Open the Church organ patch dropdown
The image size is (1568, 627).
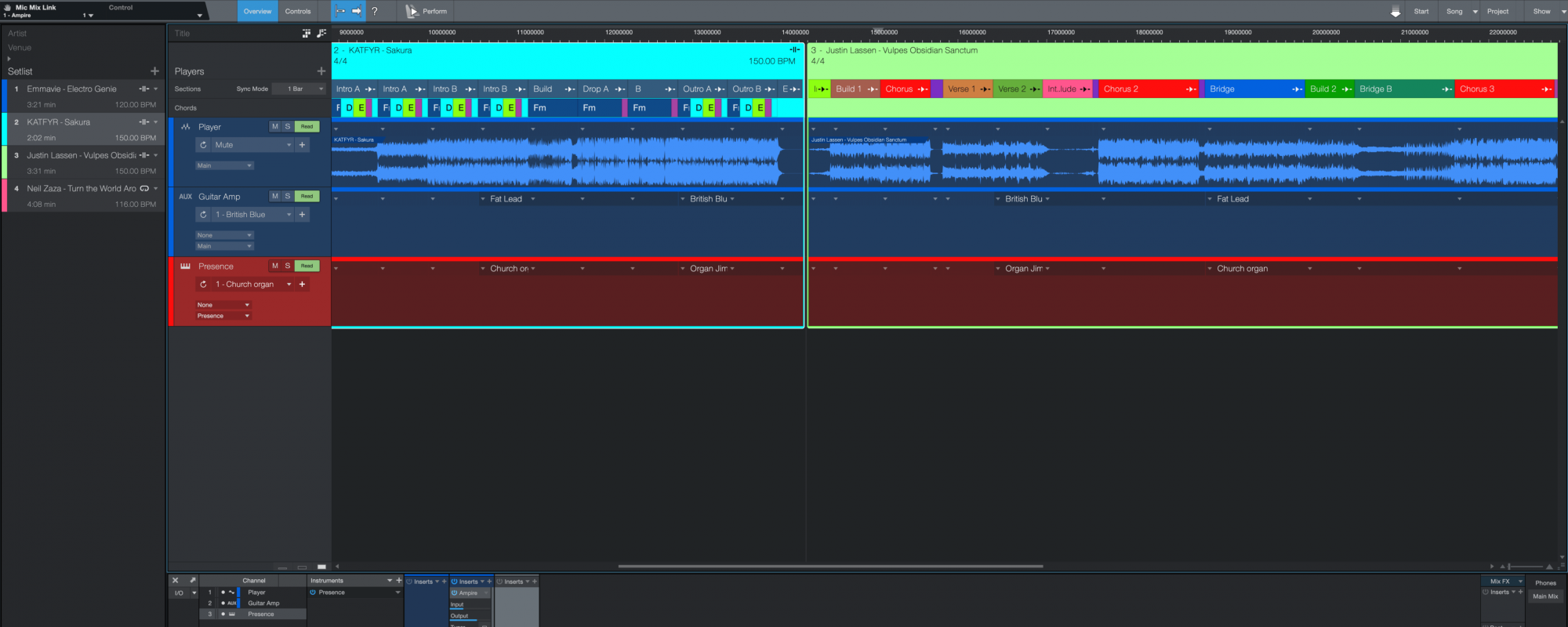(x=289, y=285)
